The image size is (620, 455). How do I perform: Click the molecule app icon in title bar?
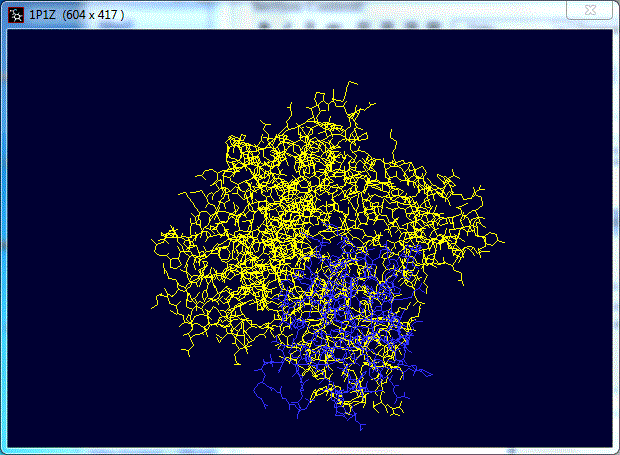16,15
